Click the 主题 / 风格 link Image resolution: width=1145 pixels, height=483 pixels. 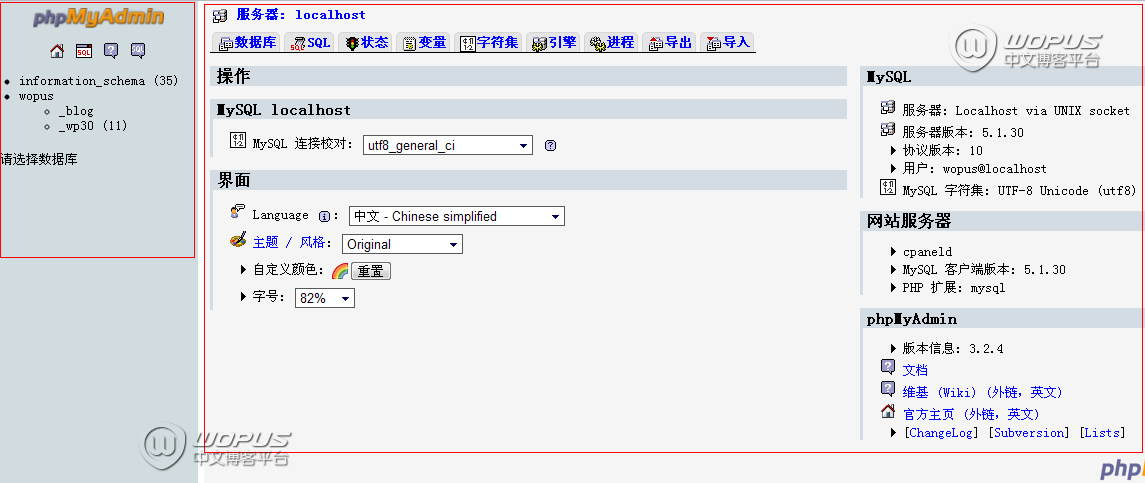coord(291,243)
